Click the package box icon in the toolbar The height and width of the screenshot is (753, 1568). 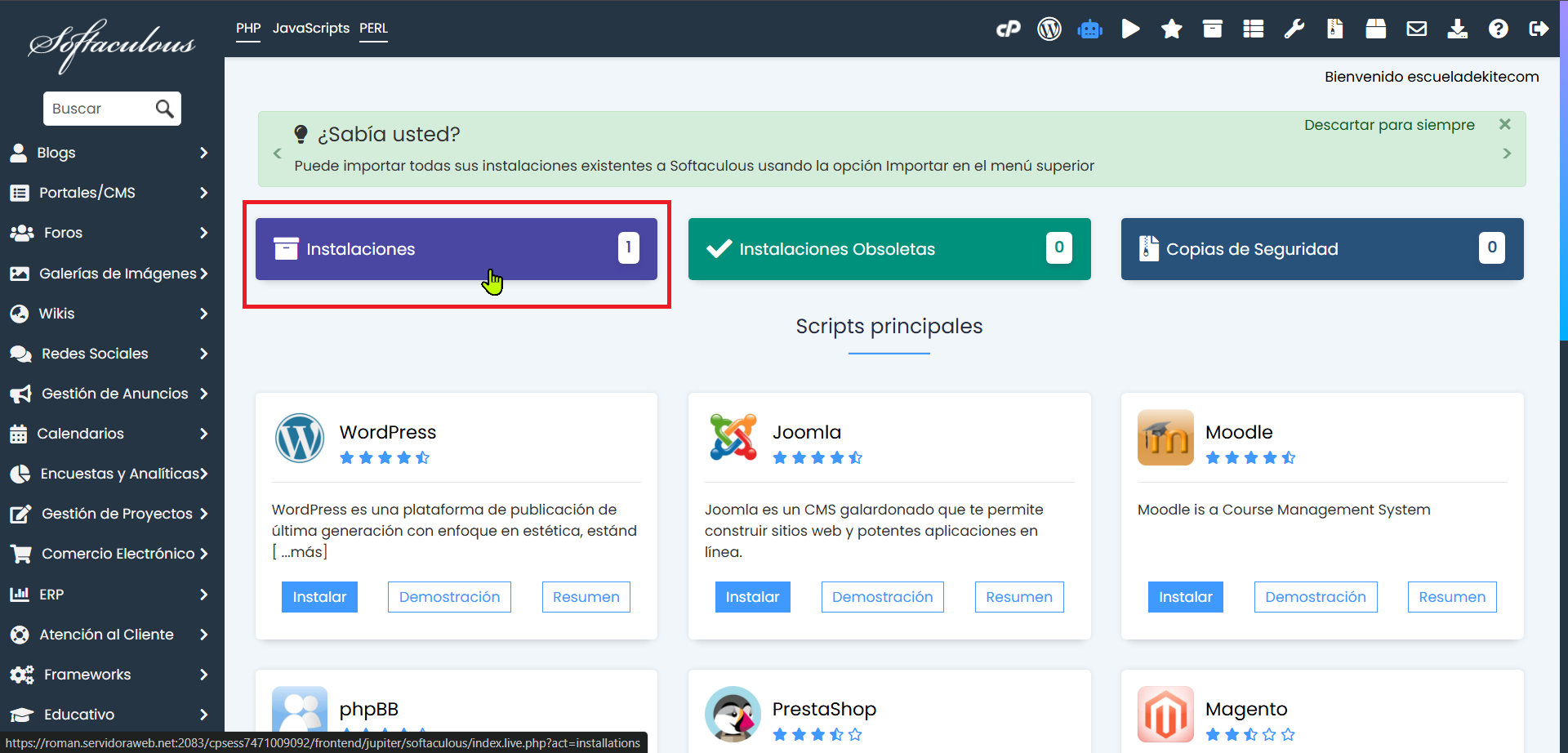click(x=1376, y=29)
